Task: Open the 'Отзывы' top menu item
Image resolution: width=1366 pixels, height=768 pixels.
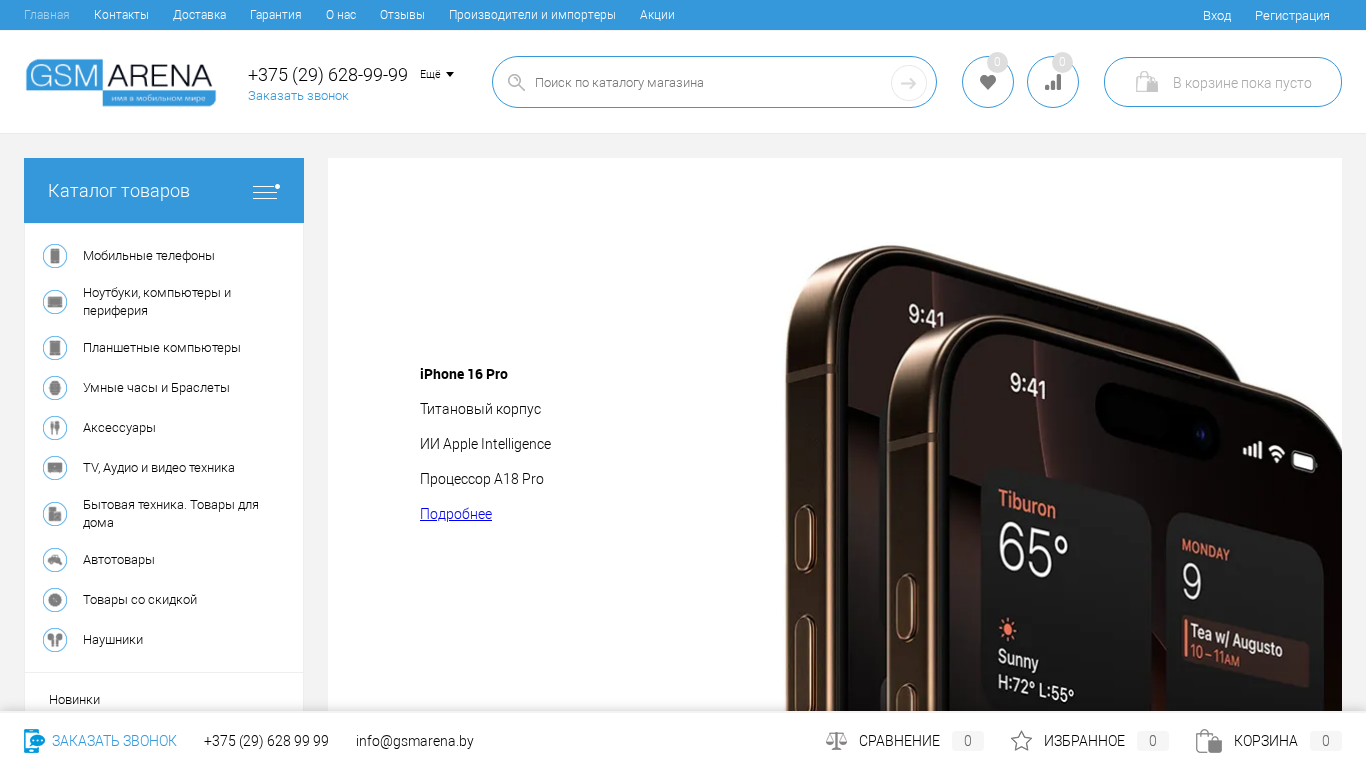Action: click(402, 15)
